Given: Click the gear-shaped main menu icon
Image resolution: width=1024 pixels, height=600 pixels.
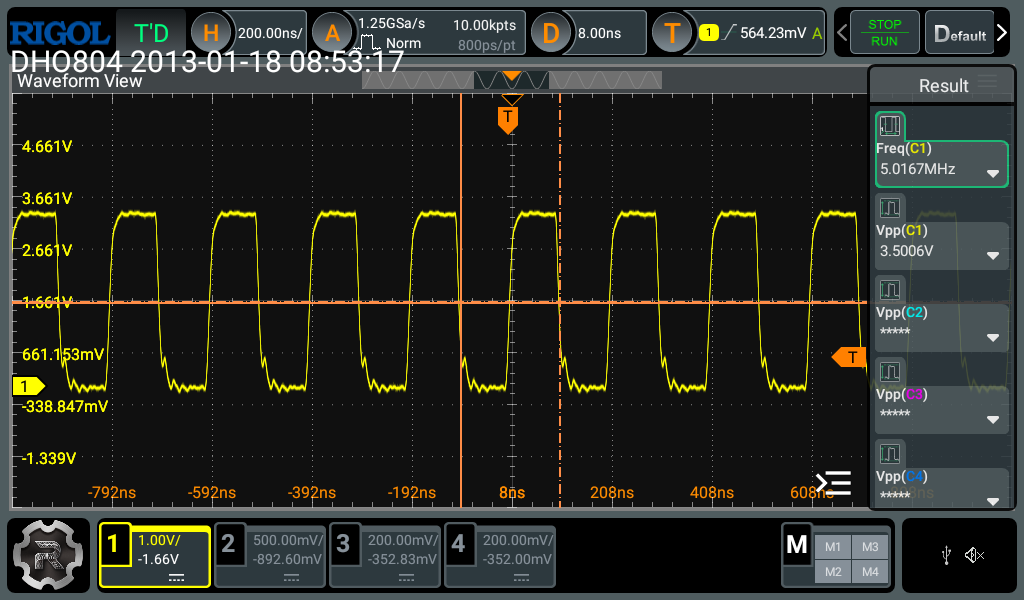Looking at the screenshot, I should click(x=46, y=554).
